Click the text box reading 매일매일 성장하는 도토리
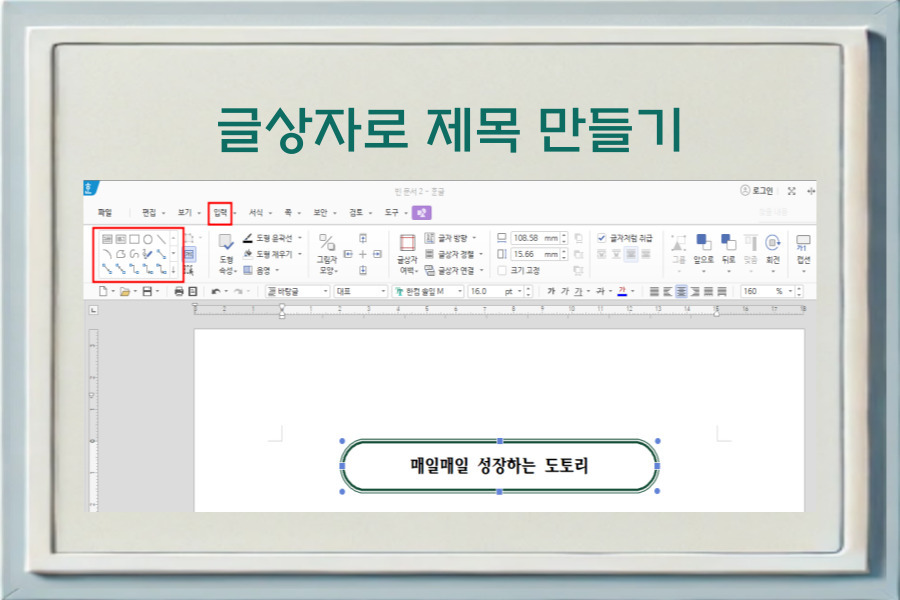Screen dimensions: 900x600 click(x=499, y=466)
